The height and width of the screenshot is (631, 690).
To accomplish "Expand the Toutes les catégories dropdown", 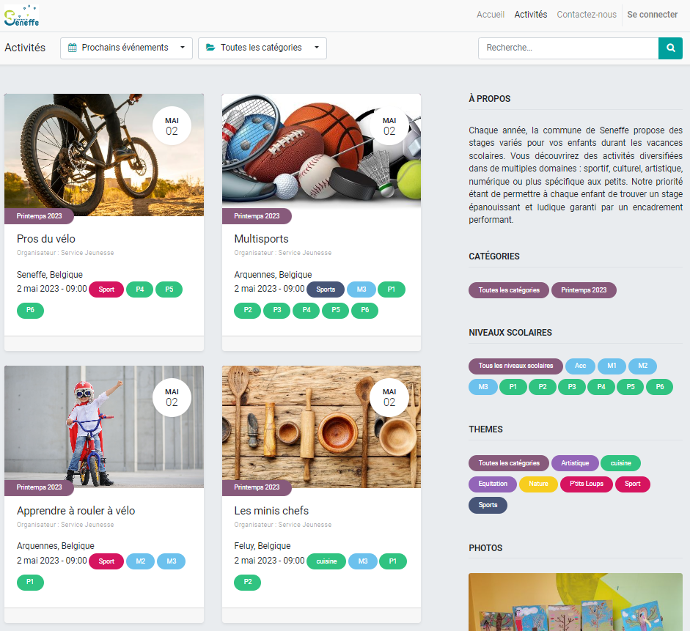I will (x=262, y=47).
